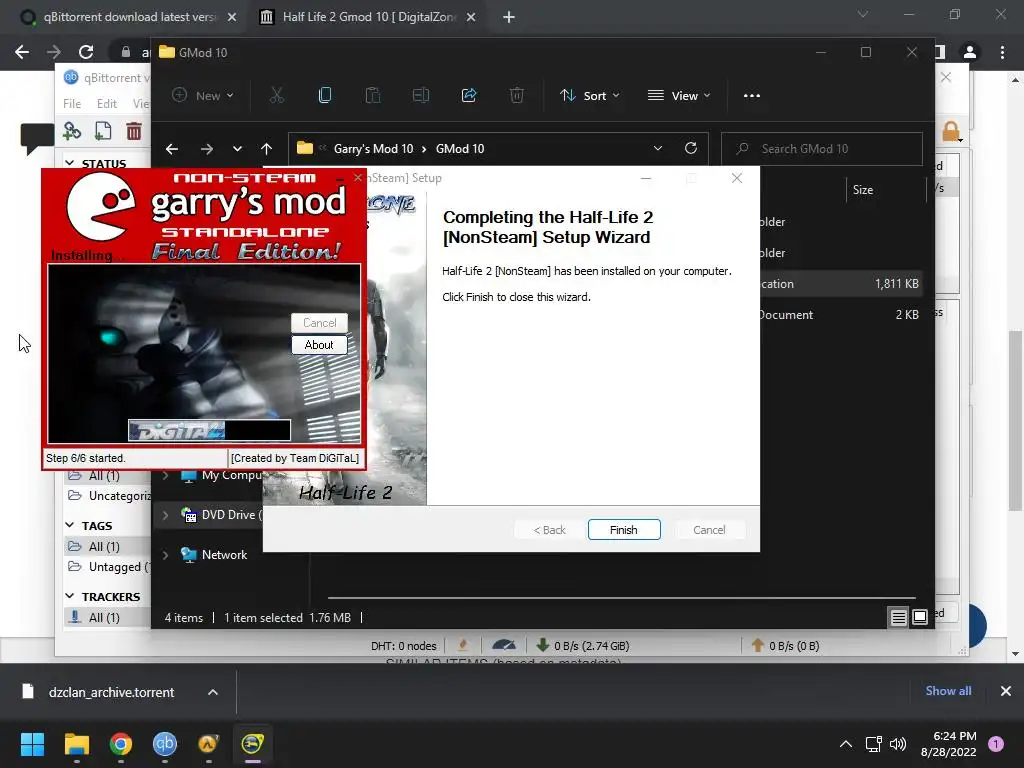
Task: Reload the browser page
Action: 86,52
